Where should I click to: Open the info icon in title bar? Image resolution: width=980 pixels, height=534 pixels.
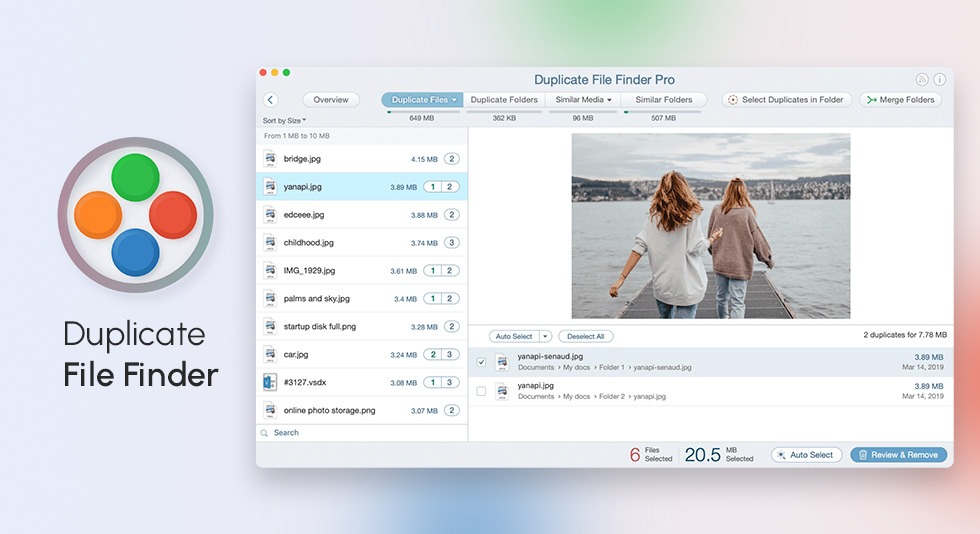939,79
